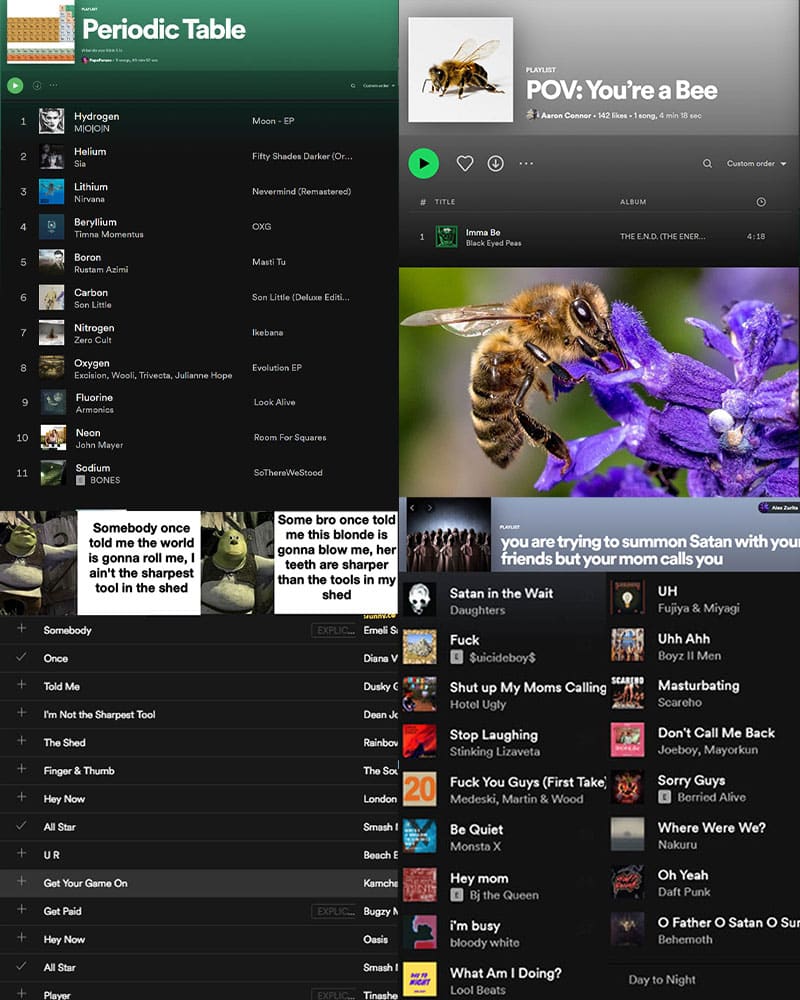Screen dimensions: 800x1000
Task: Select the Oh Yeah track by Daft Punk
Action: (704, 883)
